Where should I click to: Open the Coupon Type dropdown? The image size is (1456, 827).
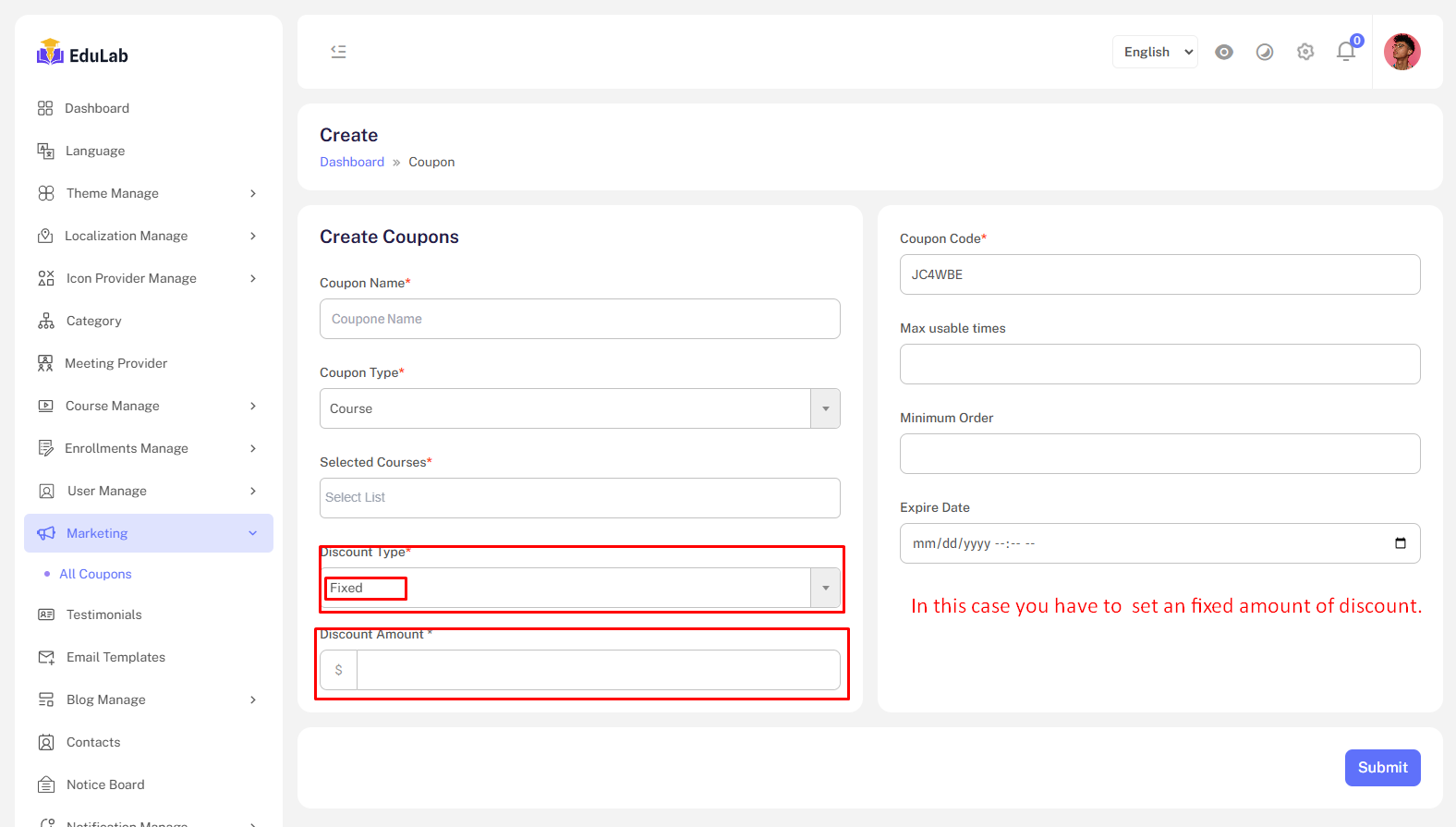pyautogui.click(x=579, y=408)
